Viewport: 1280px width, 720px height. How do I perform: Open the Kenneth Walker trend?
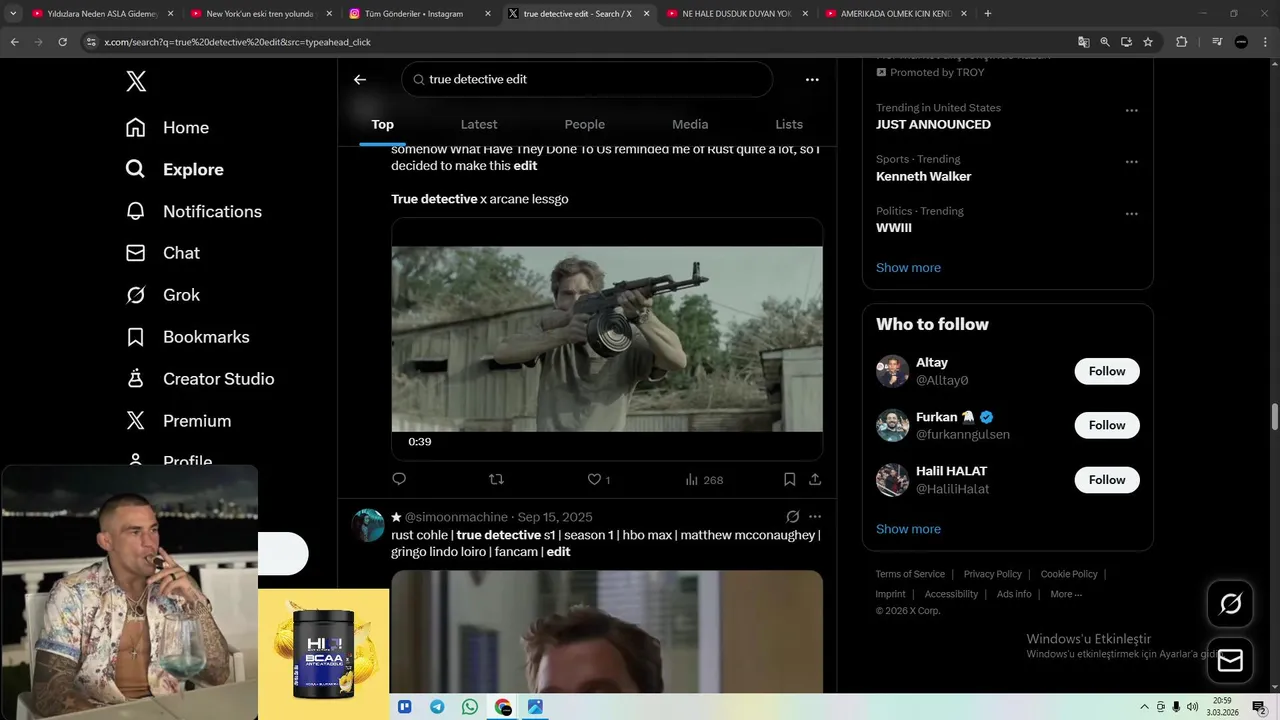click(924, 177)
